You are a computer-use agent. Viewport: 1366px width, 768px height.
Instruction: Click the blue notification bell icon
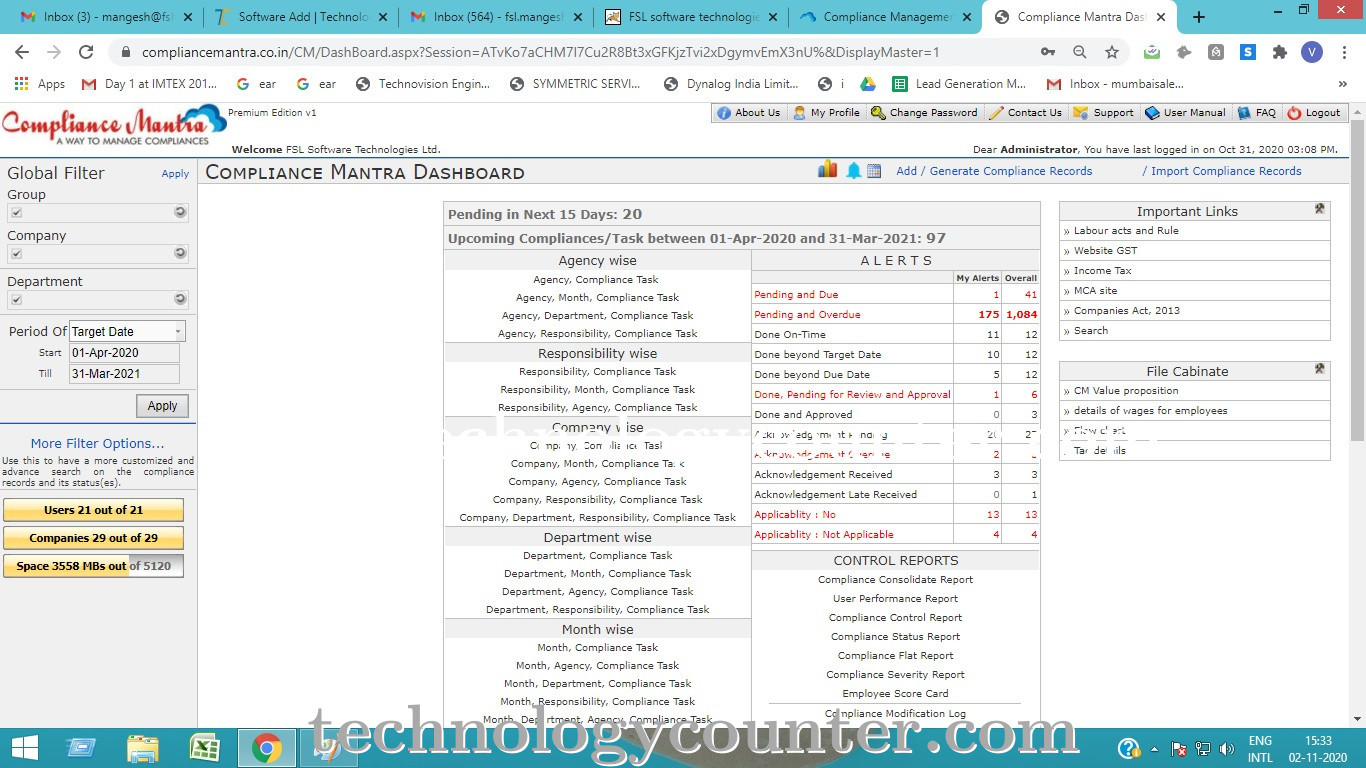click(853, 170)
